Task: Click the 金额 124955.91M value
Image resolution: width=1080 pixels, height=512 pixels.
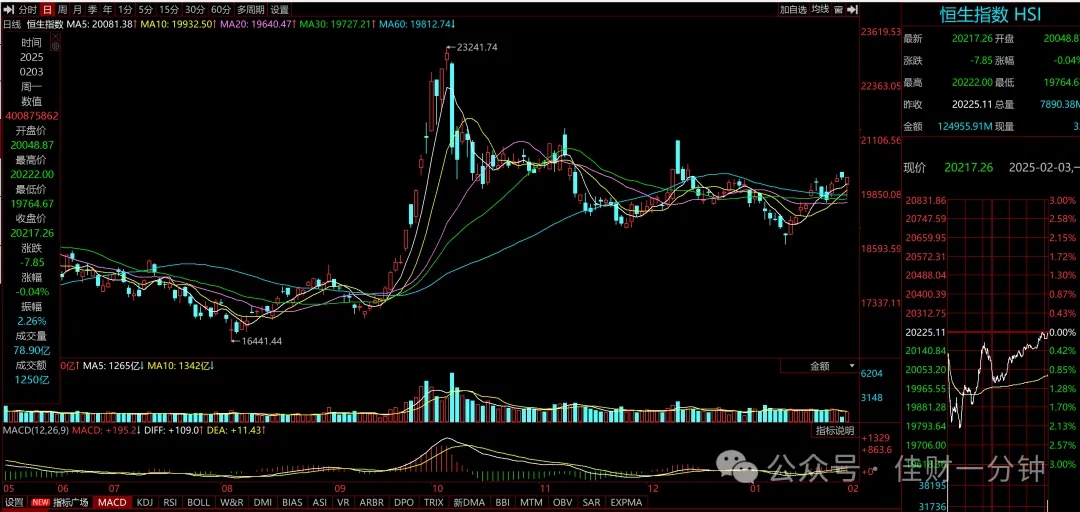Action: tap(966, 126)
